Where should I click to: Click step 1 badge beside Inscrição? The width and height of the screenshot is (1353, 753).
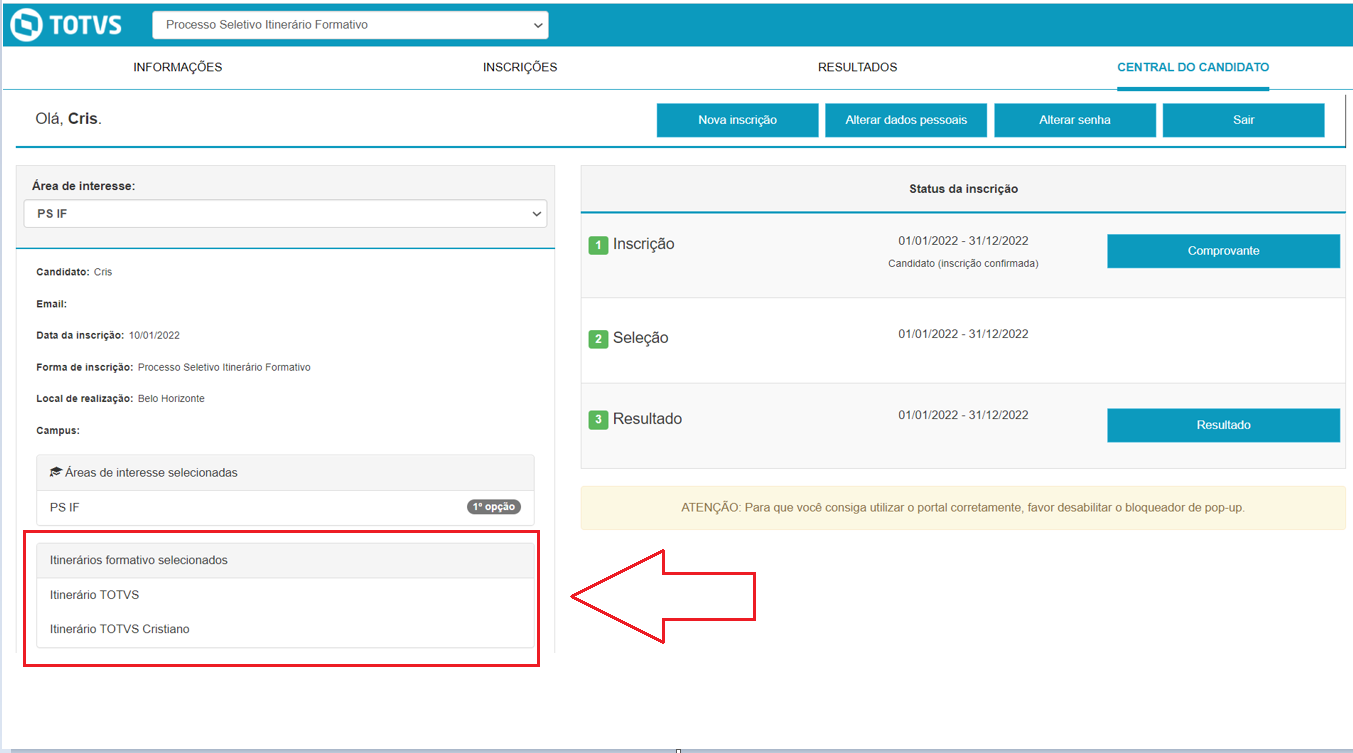[x=598, y=245]
